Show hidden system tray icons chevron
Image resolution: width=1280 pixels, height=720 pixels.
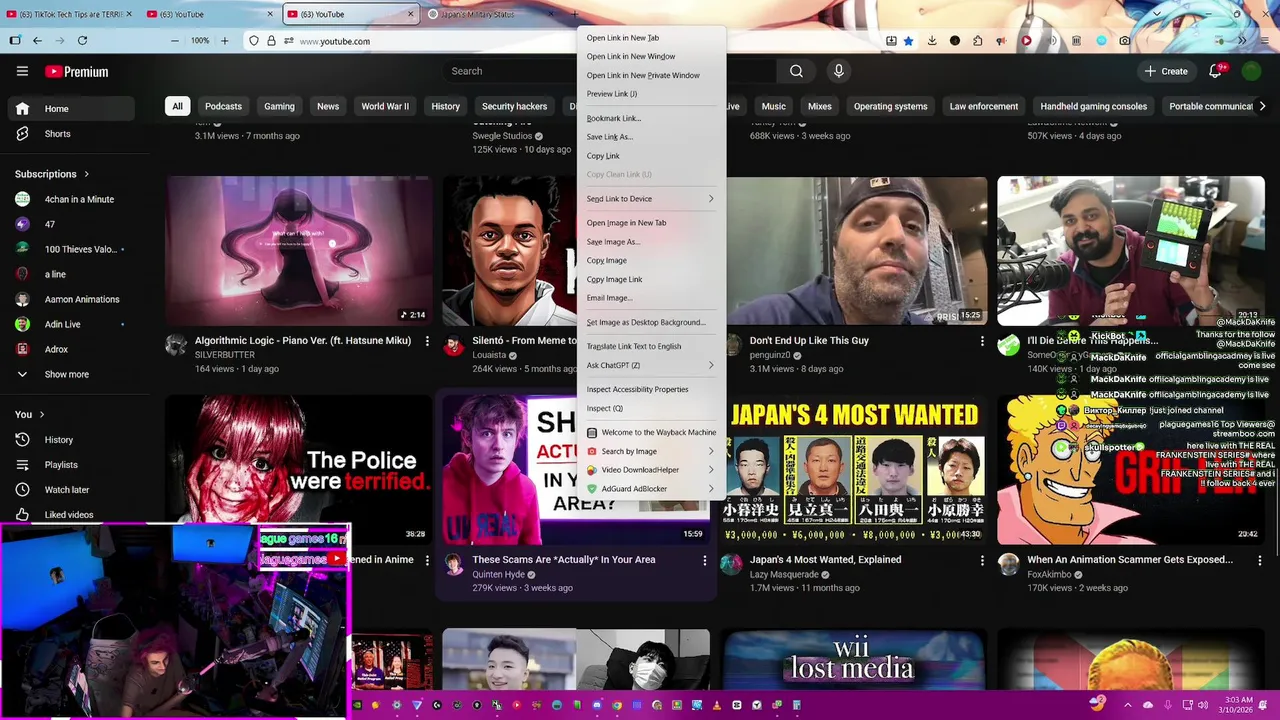1128,705
